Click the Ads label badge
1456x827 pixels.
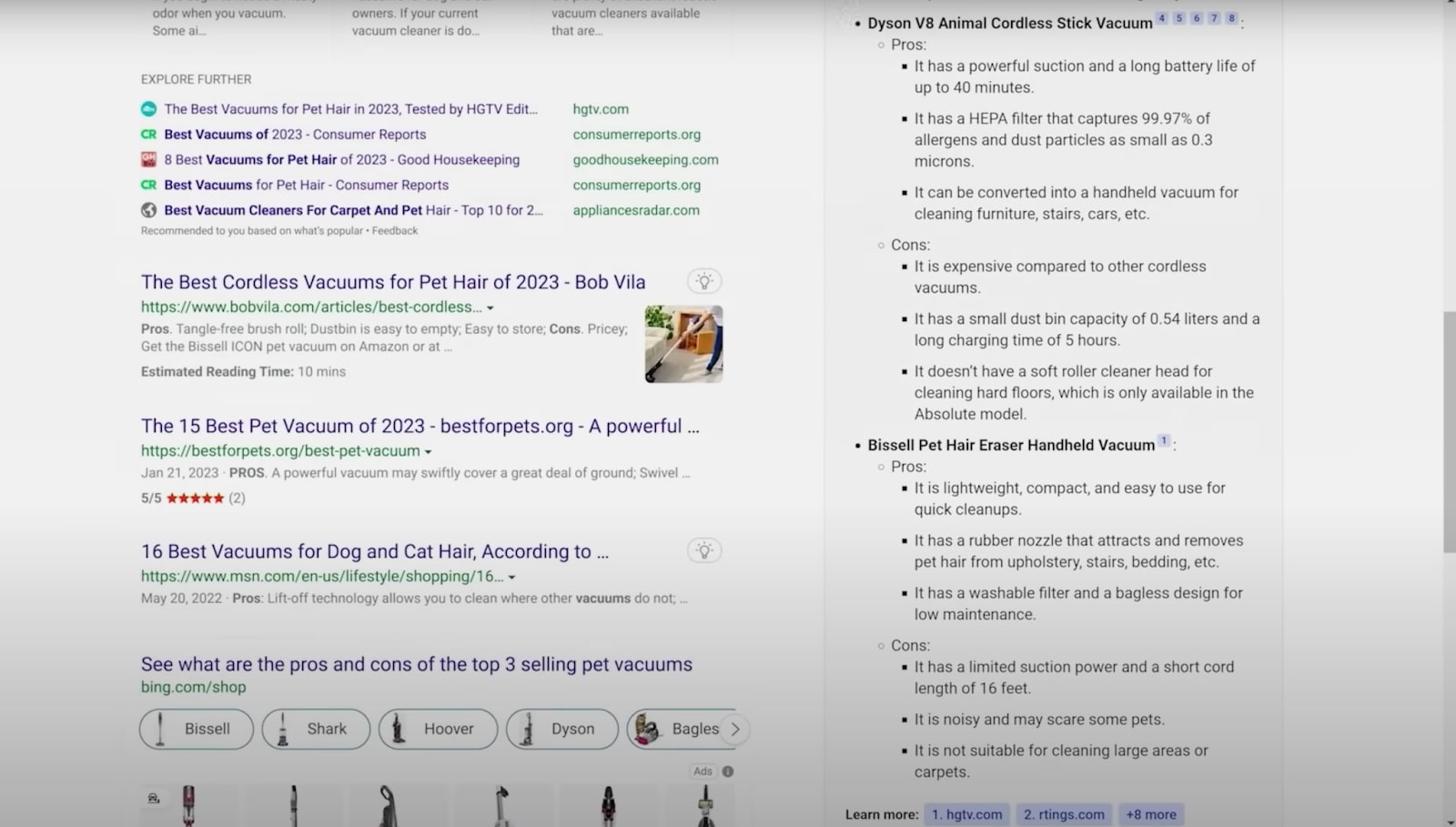[703, 772]
